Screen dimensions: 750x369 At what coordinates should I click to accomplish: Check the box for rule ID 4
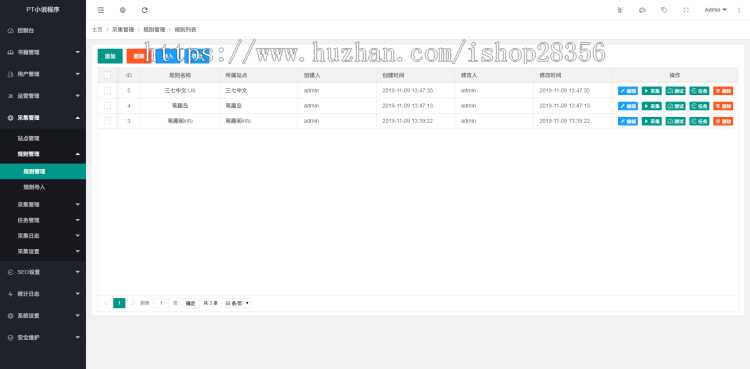click(107, 106)
